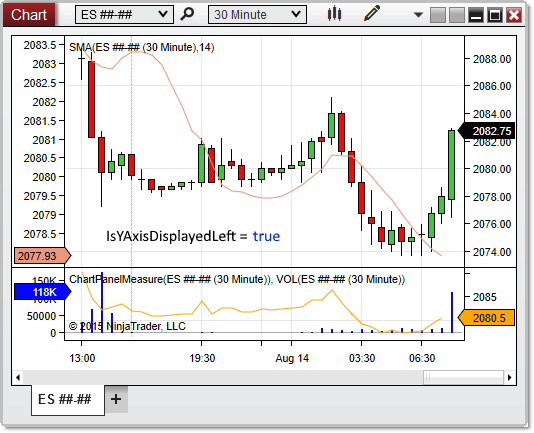Screen dimensions: 534x433
Task: Click the © 2015 NinjaTrader, LLC text
Action: pos(127,326)
